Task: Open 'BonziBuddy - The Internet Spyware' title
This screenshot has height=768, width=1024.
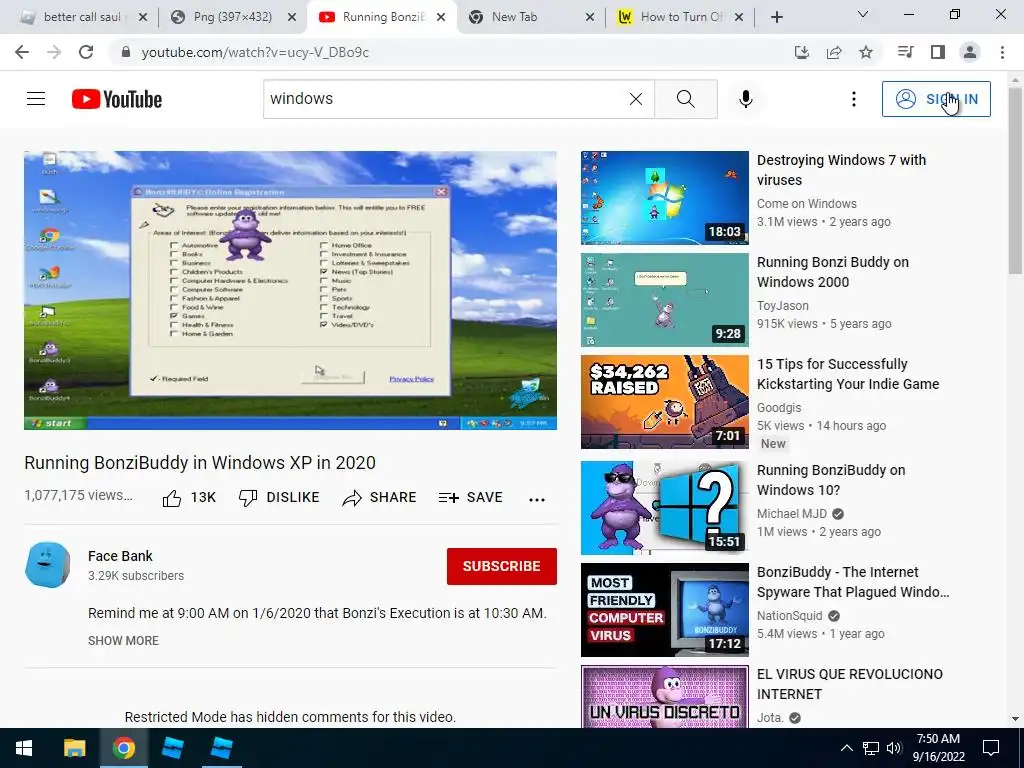Action: (x=853, y=582)
